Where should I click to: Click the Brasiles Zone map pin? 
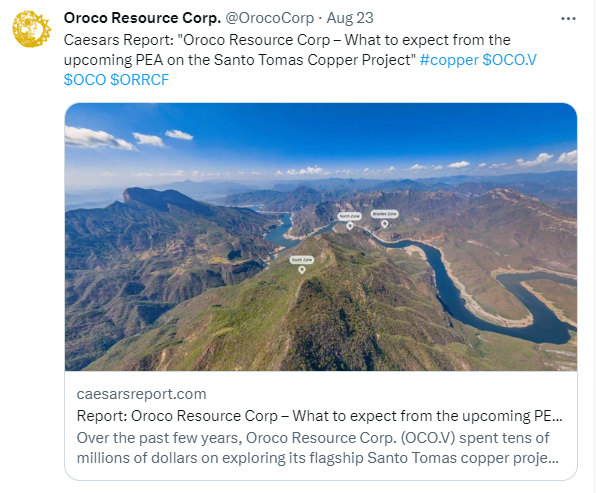pos(385,224)
